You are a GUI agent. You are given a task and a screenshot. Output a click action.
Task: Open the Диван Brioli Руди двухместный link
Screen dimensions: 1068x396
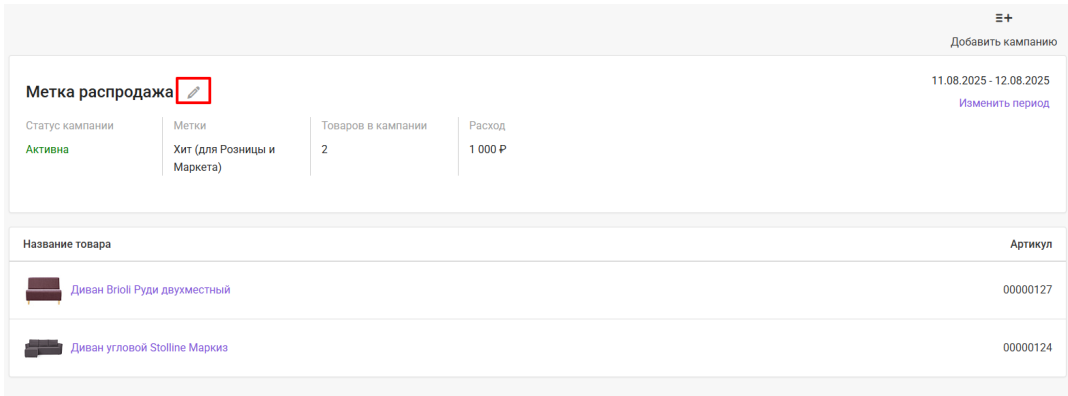pos(151,290)
